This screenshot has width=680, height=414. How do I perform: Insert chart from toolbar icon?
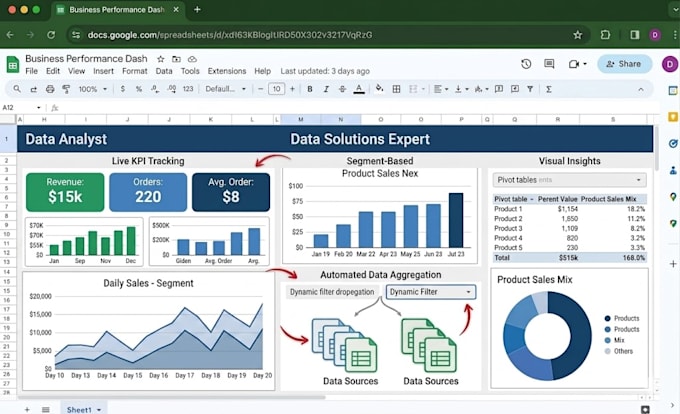click(x=515, y=89)
